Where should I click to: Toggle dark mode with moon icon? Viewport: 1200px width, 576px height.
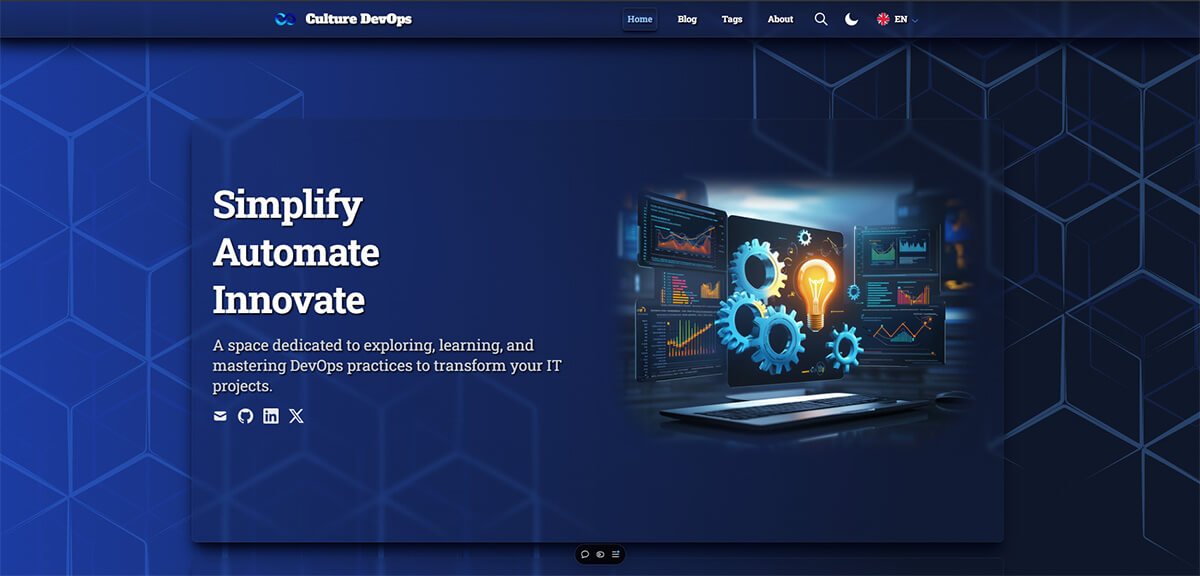(852, 19)
